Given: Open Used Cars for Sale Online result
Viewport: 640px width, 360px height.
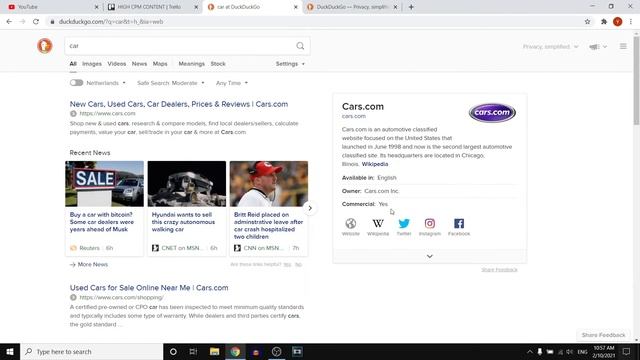Looking at the screenshot, I should (x=149, y=288).
